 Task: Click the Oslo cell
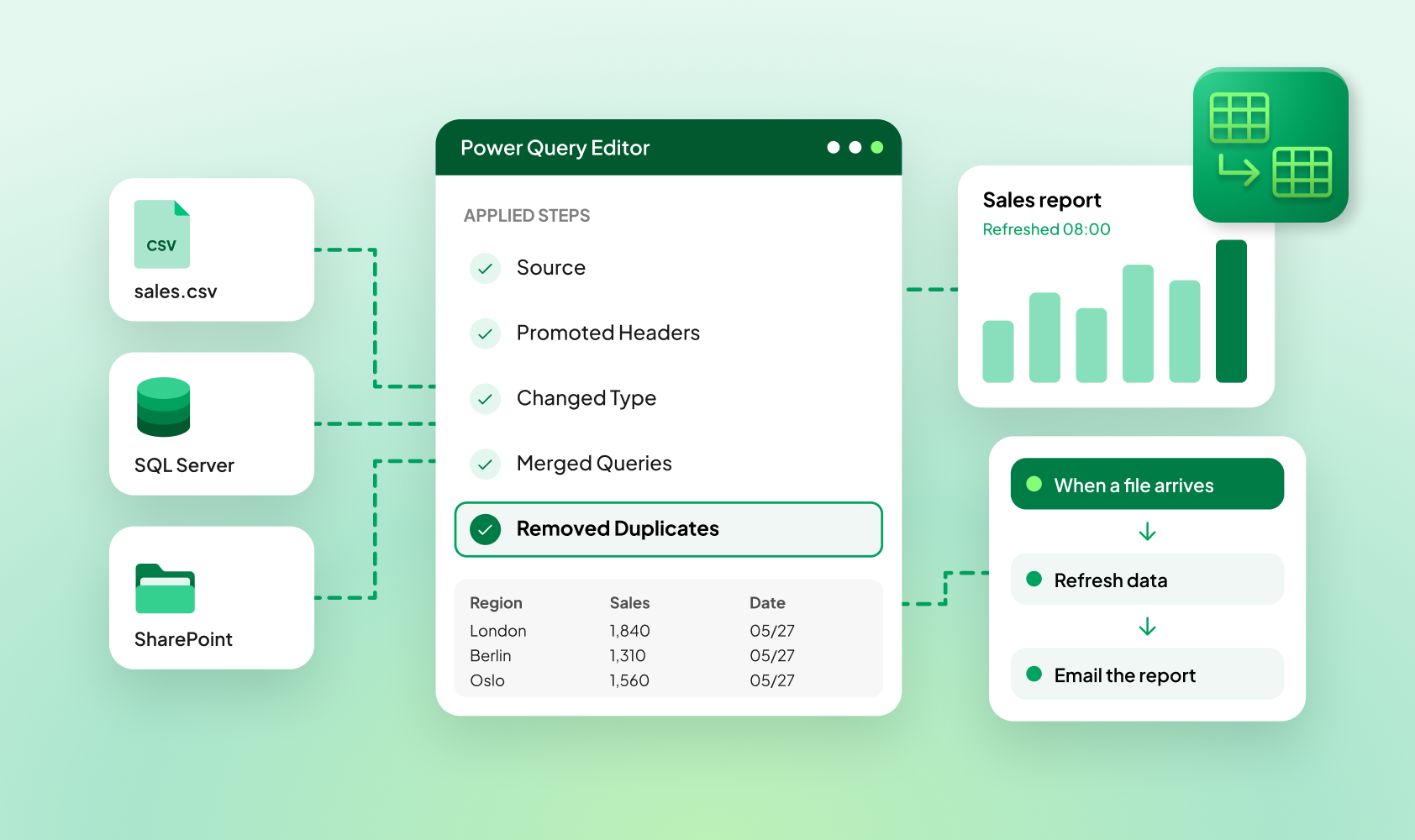tap(487, 680)
